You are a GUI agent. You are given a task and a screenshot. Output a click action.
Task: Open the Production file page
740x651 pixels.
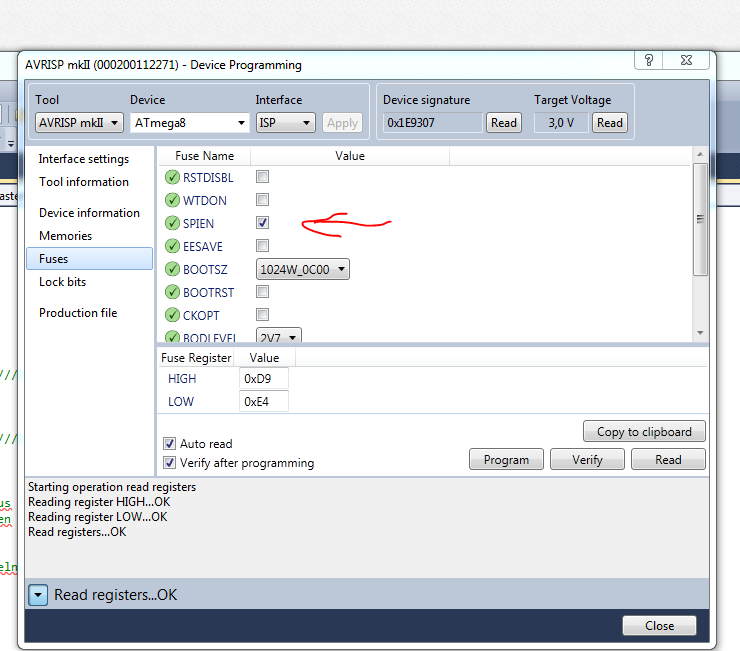pyautogui.click(x=78, y=313)
